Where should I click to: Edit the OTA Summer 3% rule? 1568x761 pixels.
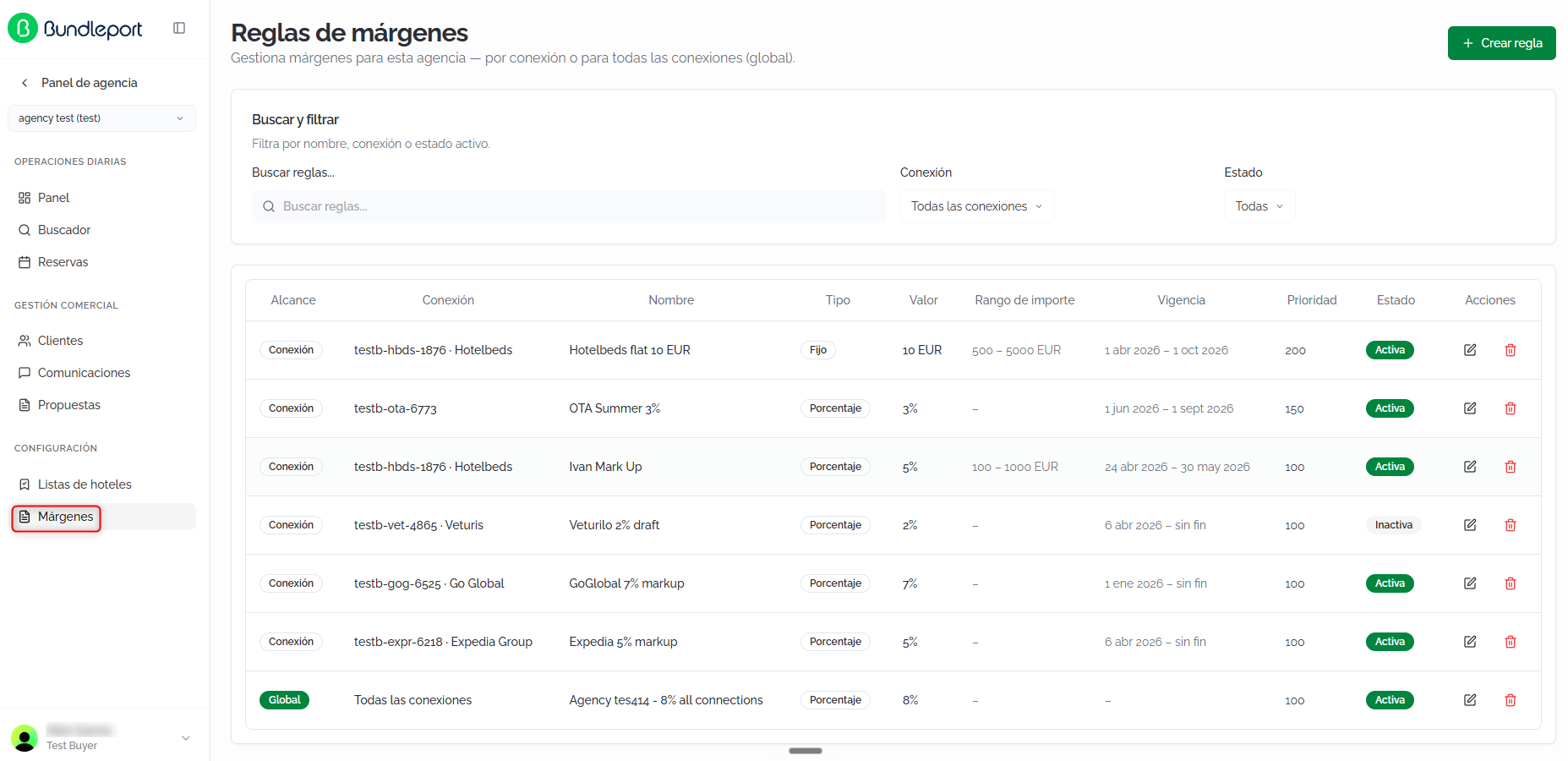click(x=1470, y=408)
